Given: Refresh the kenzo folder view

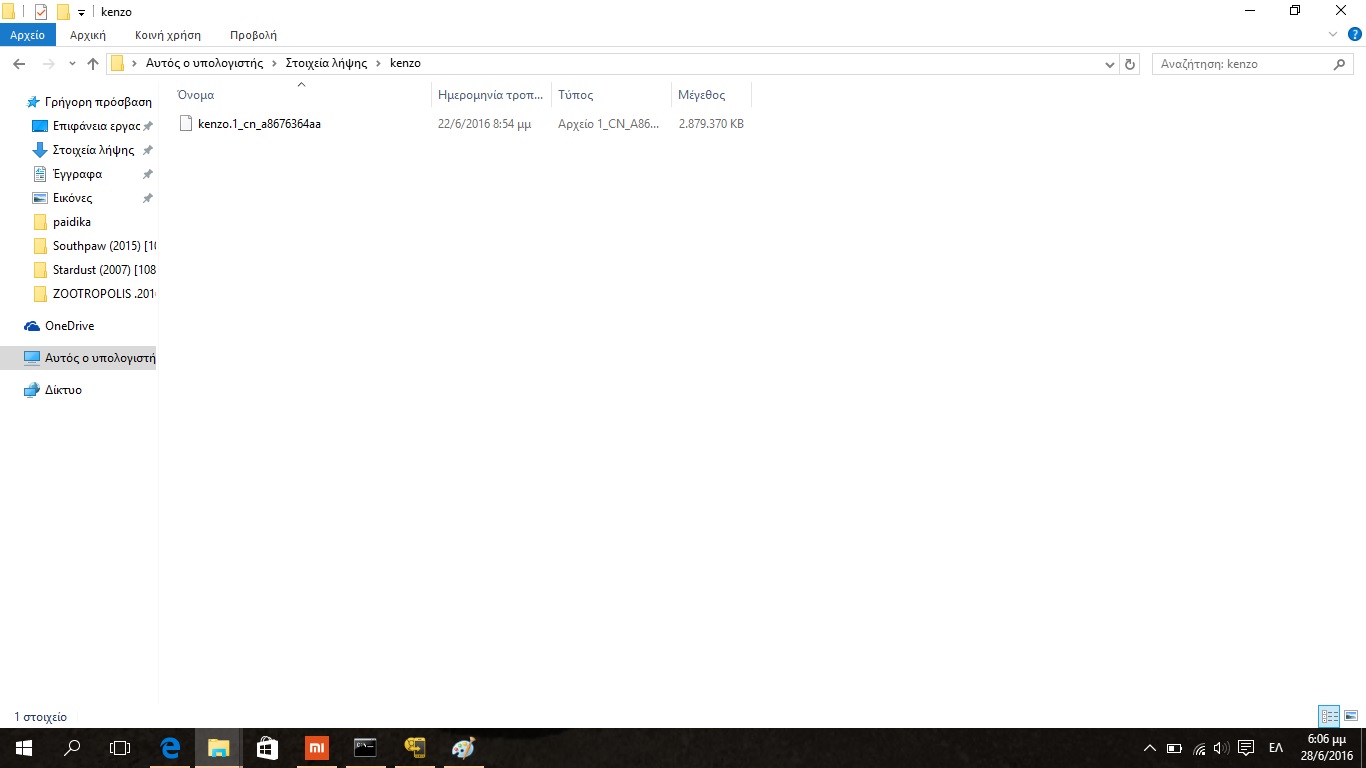Looking at the screenshot, I should pyautogui.click(x=1130, y=64).
